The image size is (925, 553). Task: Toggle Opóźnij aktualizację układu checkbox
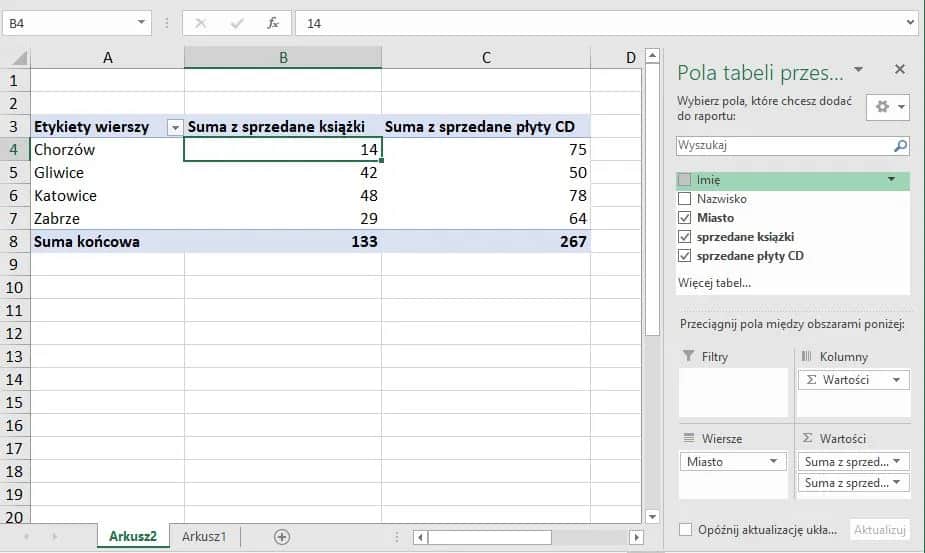[685, 530]
